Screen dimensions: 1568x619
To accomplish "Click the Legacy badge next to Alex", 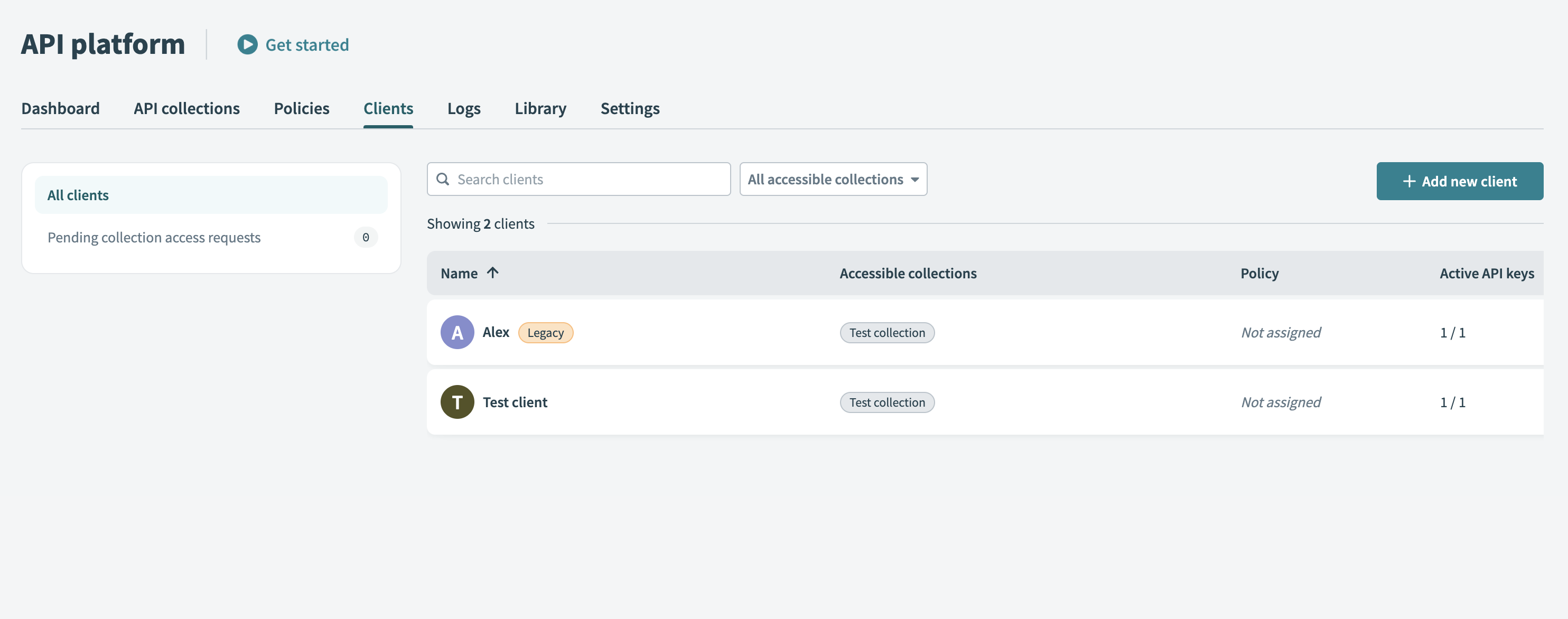I will [545, 332].
